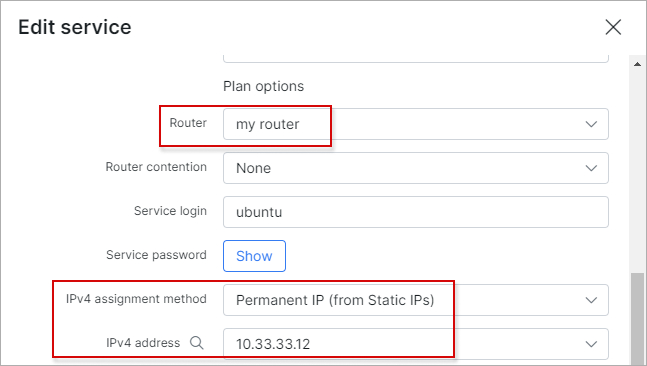Click the Router contention chevron arrow
The image size is (647, 366).
591,168
